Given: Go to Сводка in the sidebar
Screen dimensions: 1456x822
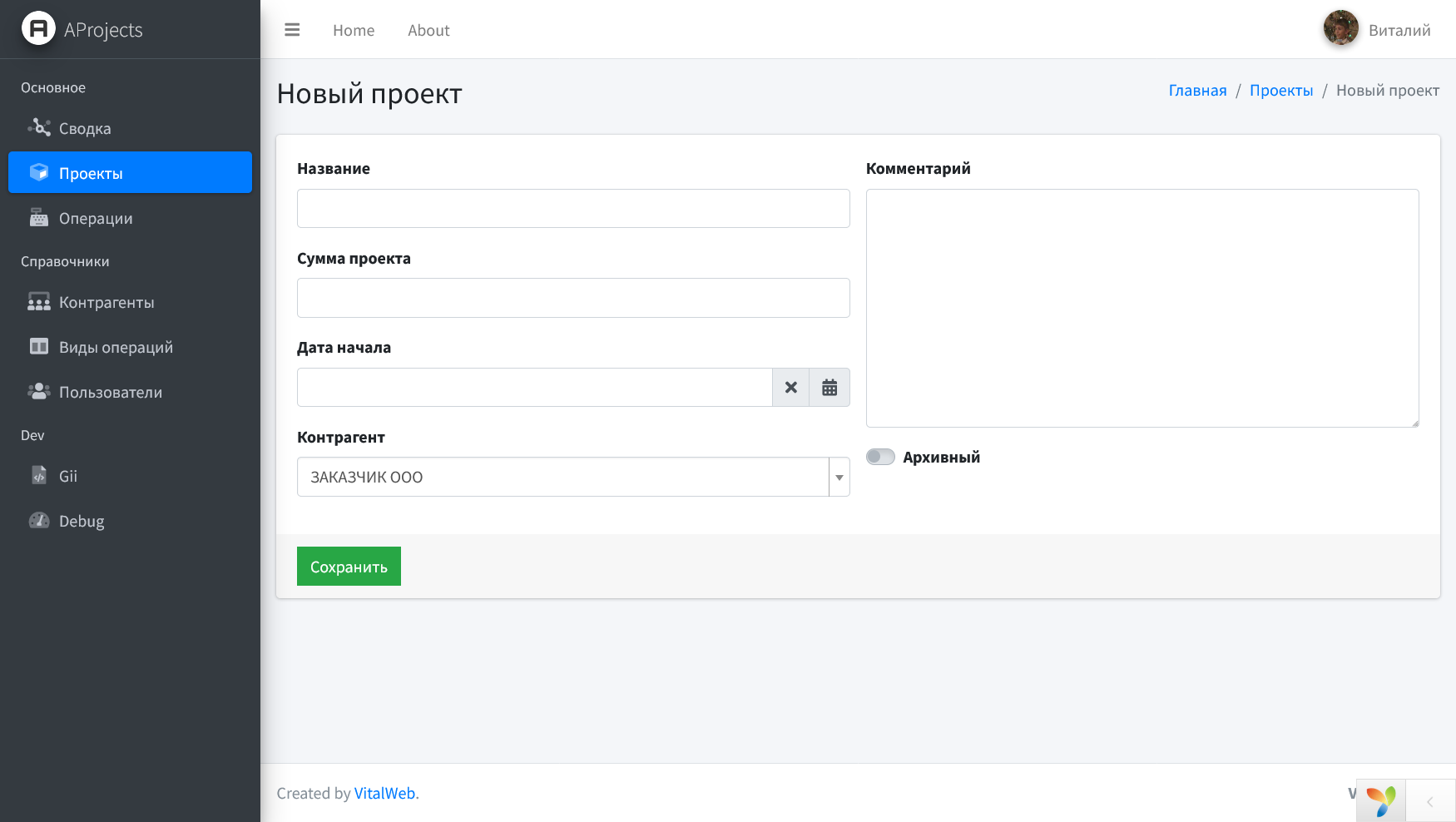Looking at the screenshot, I should [130, 128].
